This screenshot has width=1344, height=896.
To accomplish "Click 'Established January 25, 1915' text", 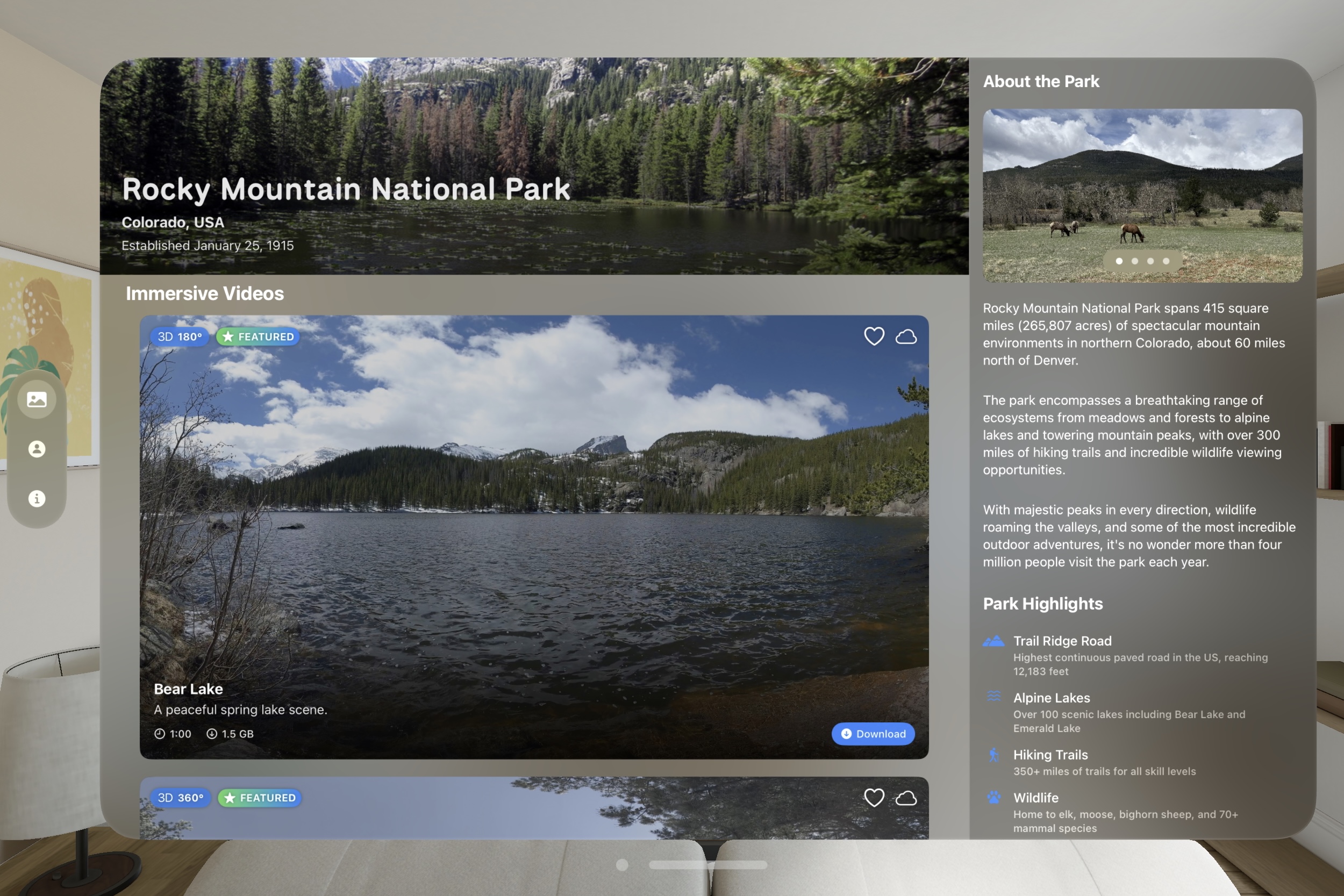I will pyautogui.click(x=208, y=246).
